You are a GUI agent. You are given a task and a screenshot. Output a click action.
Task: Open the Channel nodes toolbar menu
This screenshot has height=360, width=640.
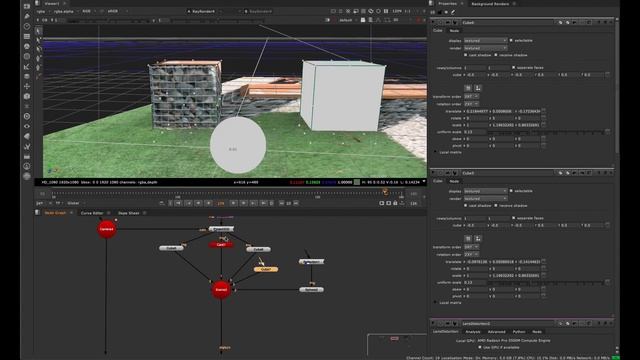[x=27, y=36]
